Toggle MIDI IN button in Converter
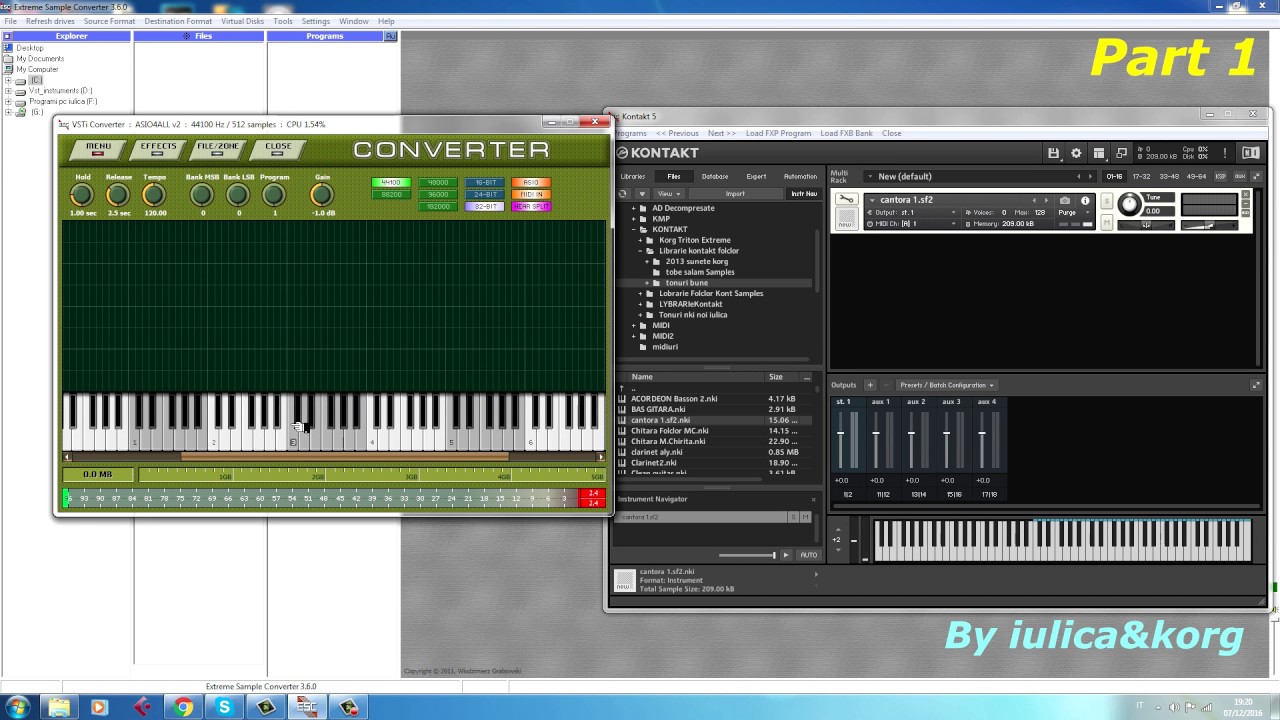 pyautogui.click(x=531, y=195)
